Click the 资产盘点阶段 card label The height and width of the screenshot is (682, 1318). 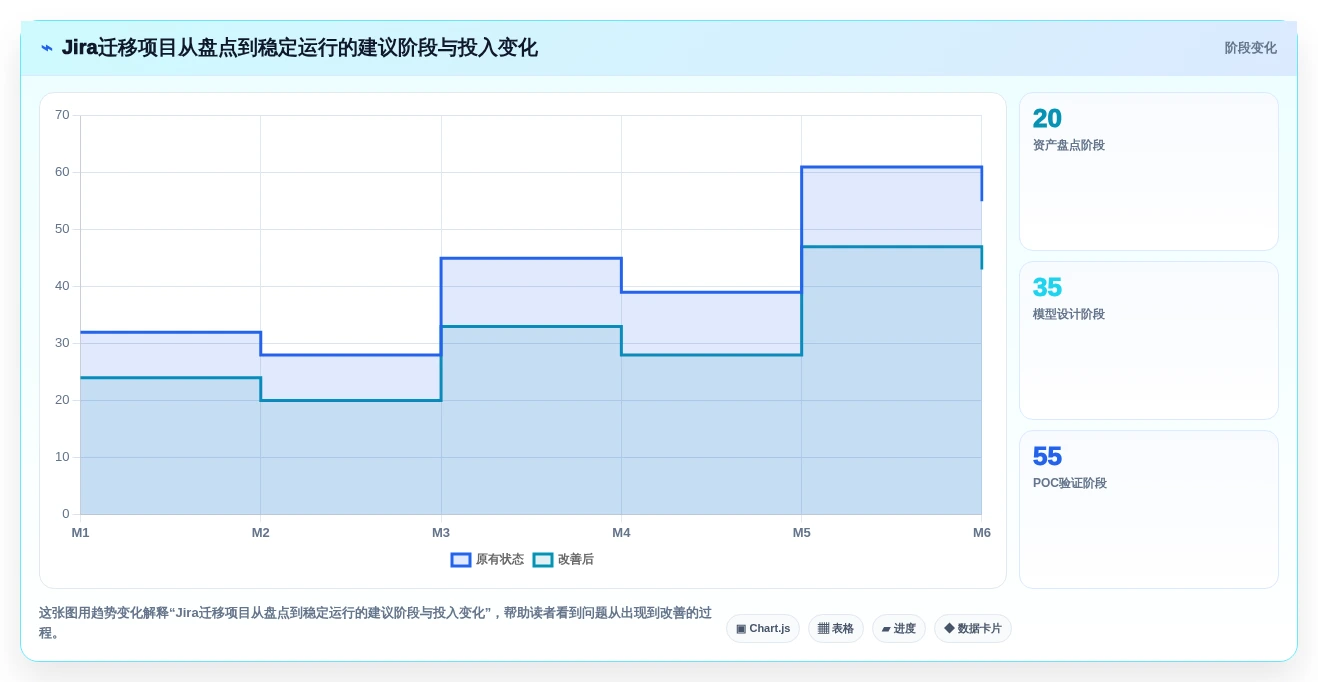[x=1069, y=145]
